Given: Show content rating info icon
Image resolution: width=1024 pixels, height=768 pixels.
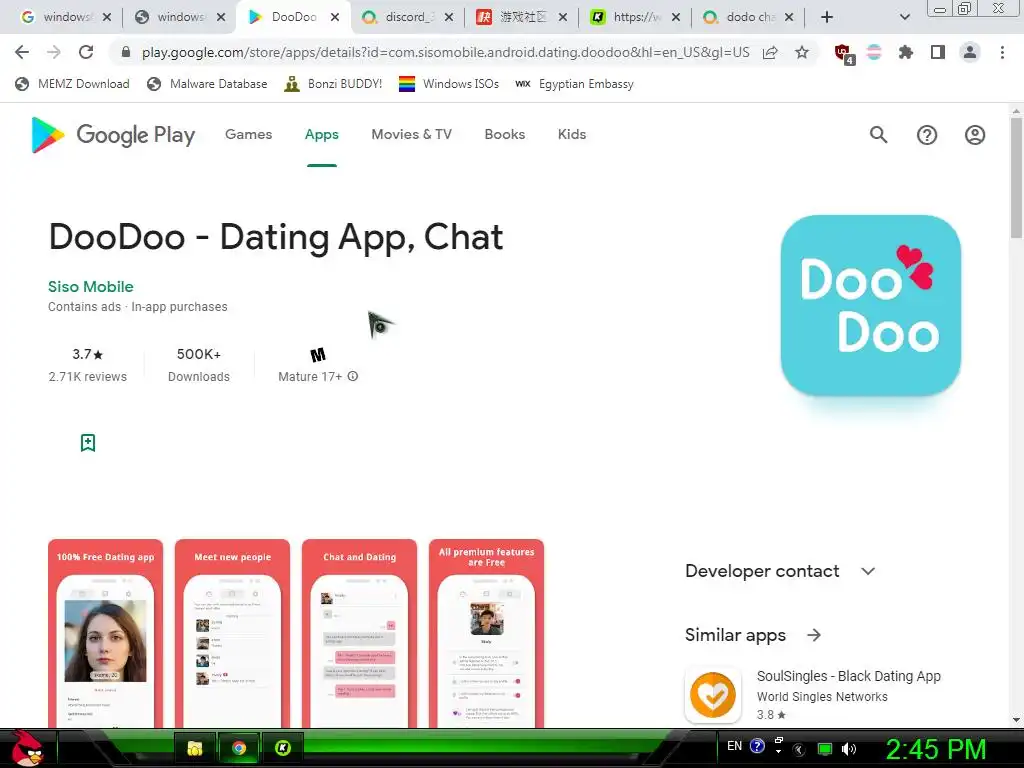Looking at the screenshot, I should tap(353, 376).
